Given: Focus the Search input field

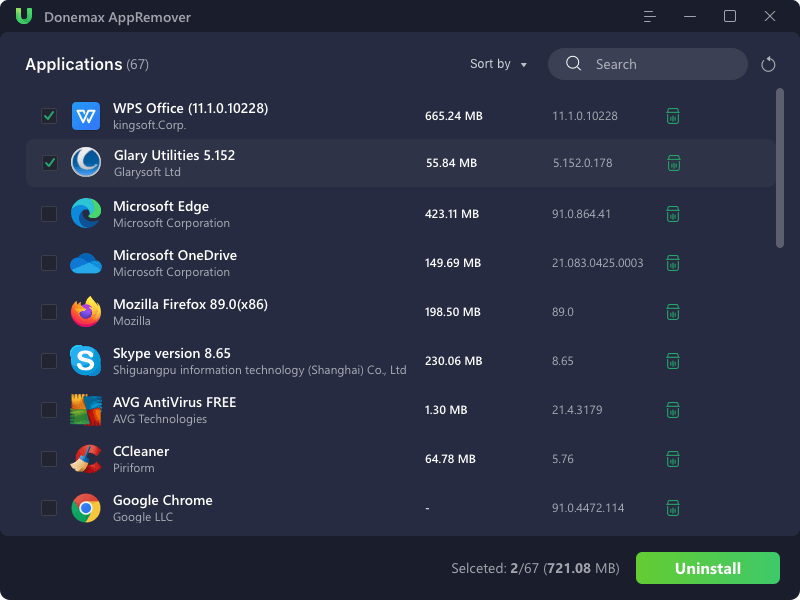Looking at the screenshot, I should click(660, 64).
